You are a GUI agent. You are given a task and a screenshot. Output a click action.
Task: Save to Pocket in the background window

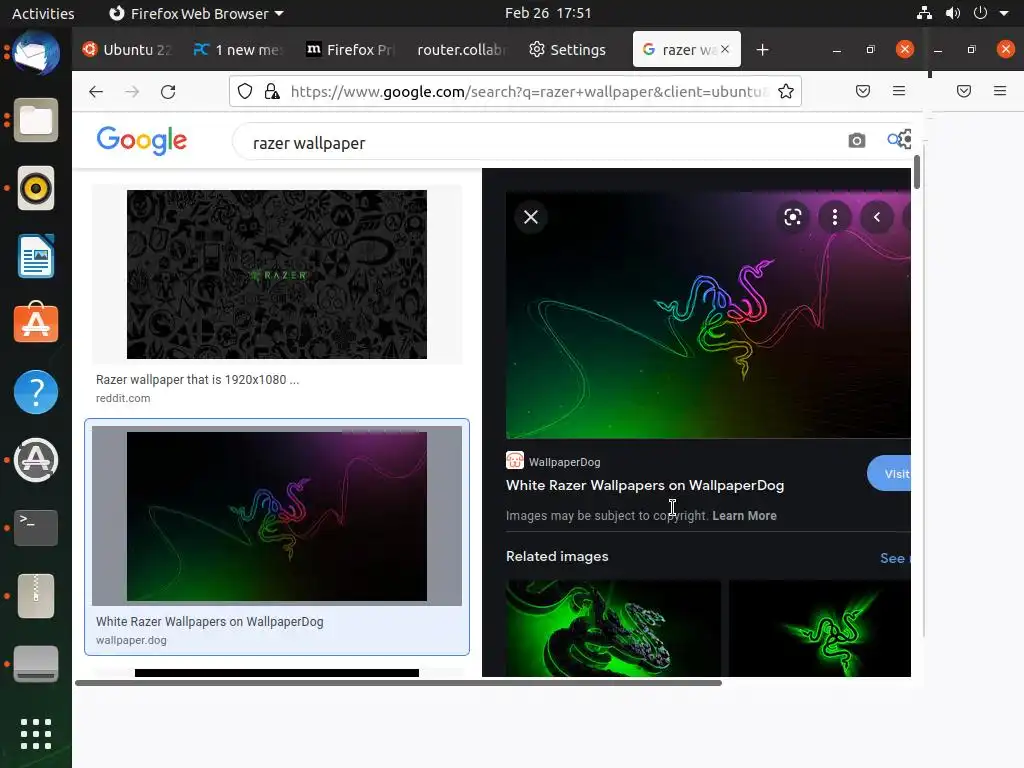[964, 91]
